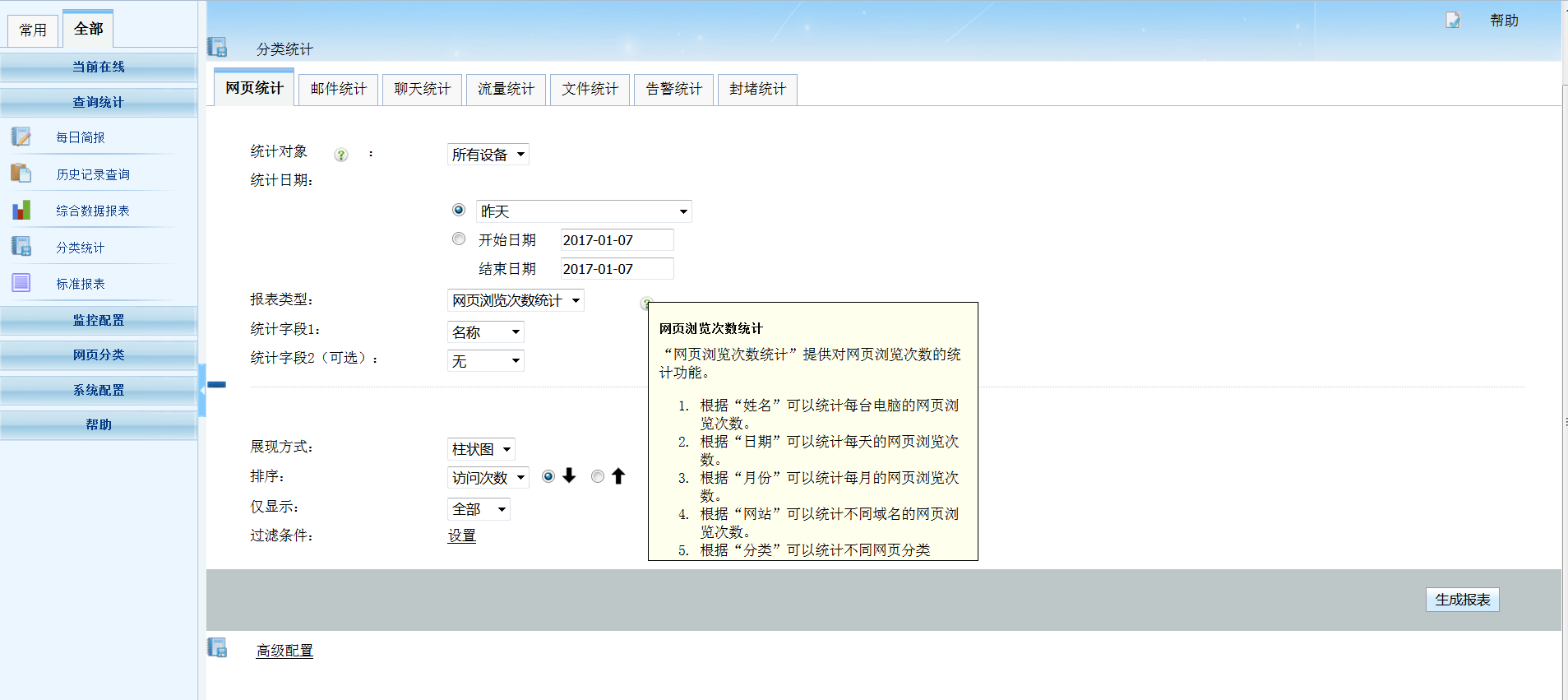Switch to the 邮件统计 tab
Viewport: 1568px width, 700px height.
339,89
